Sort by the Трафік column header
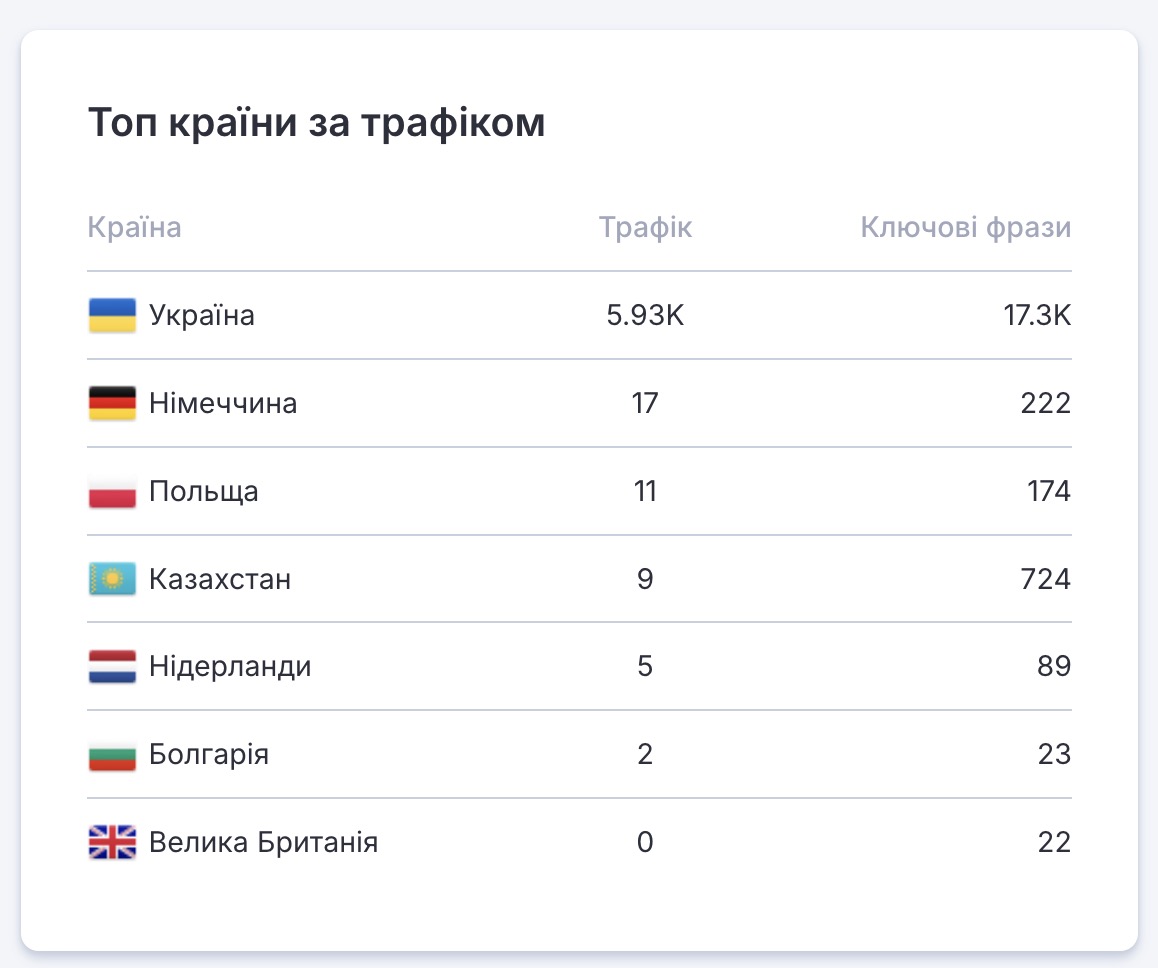This screenshot has height=968, width=1158. [x=645, y=228]
